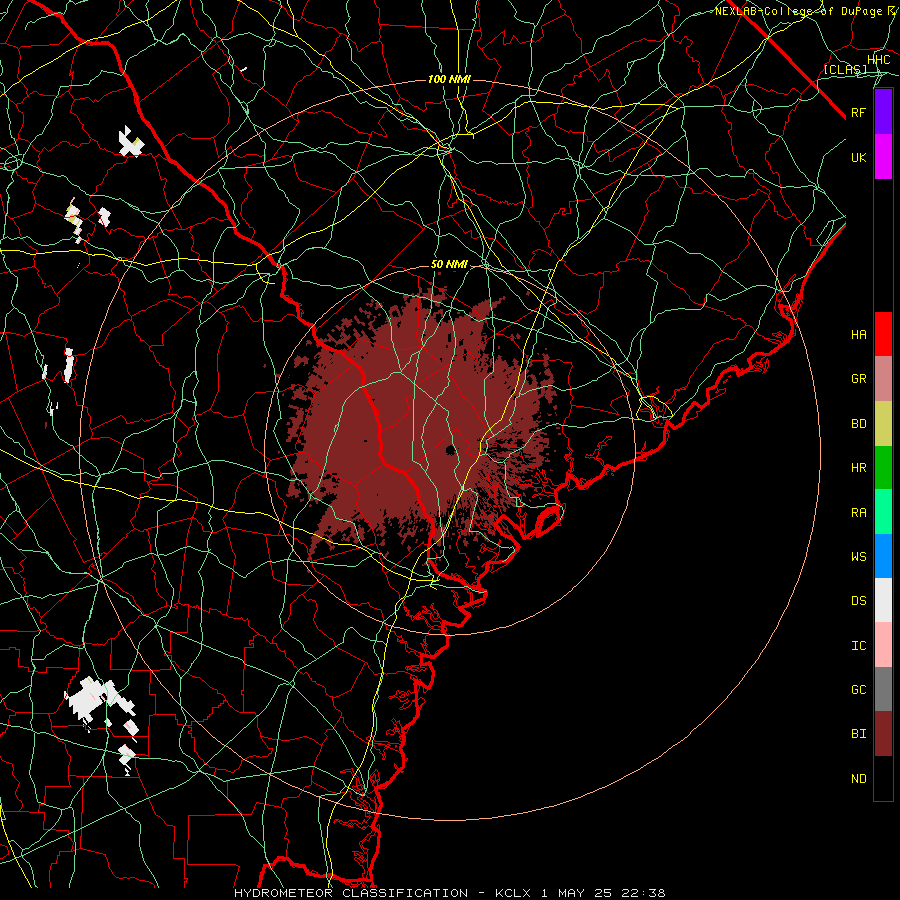This screenshot has width=900, height=900.
Task: Click the GC gray legend swatch
Action: coord(883,689)
